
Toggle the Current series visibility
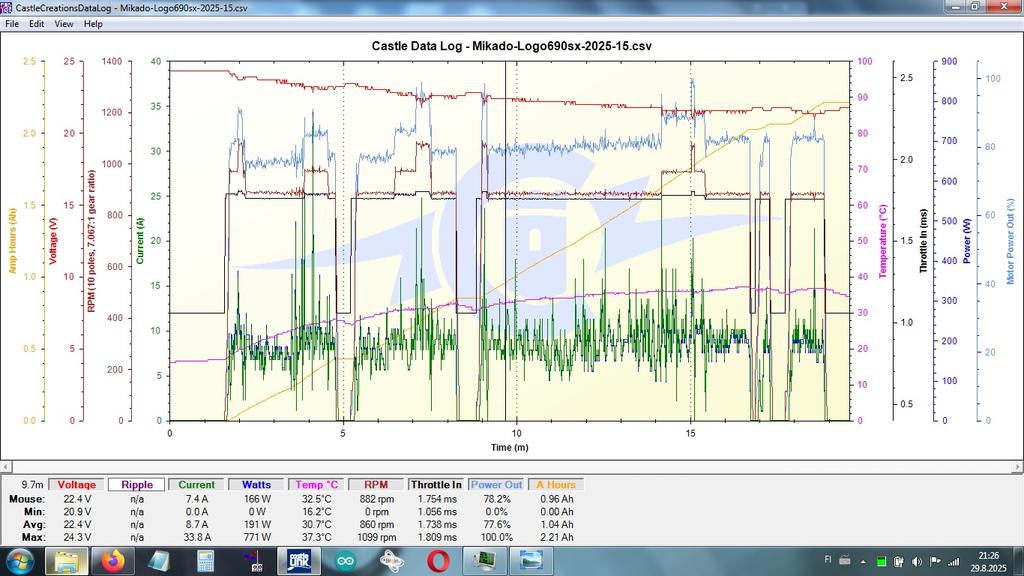[196, 485]
